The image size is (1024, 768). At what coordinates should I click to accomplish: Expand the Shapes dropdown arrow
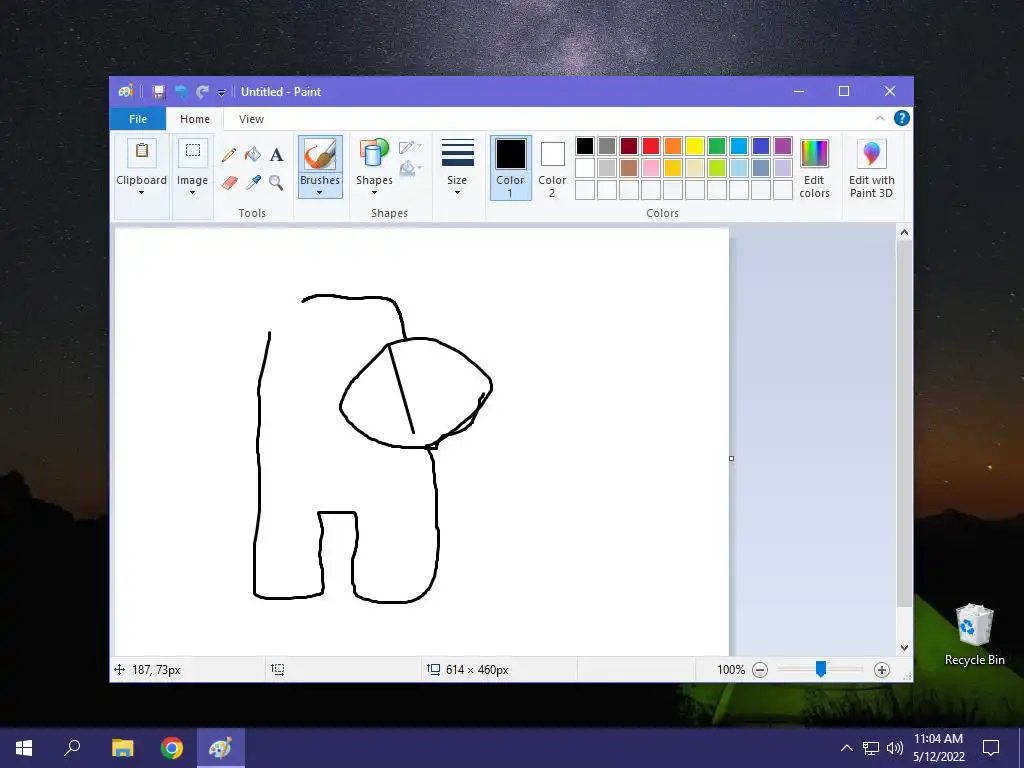374,193
